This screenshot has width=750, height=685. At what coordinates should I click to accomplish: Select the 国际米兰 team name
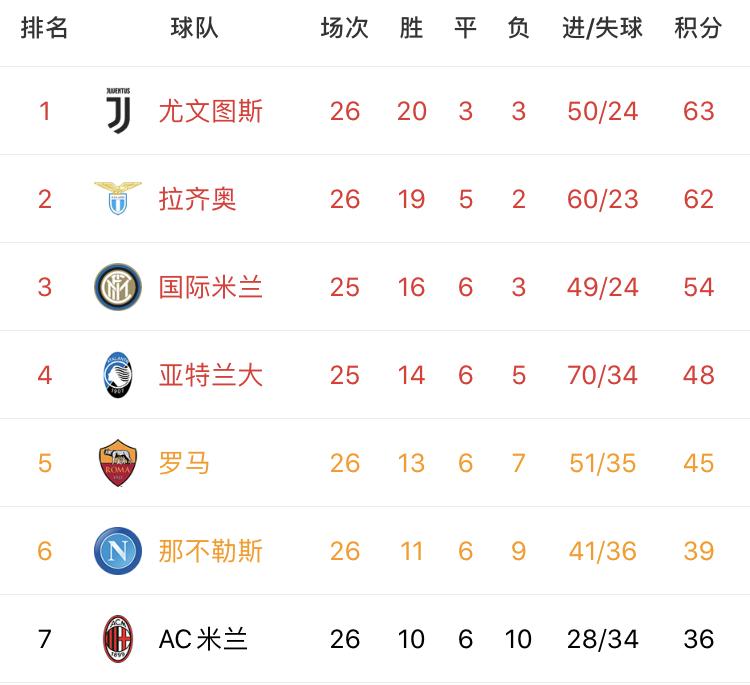(x=210, y=287)
